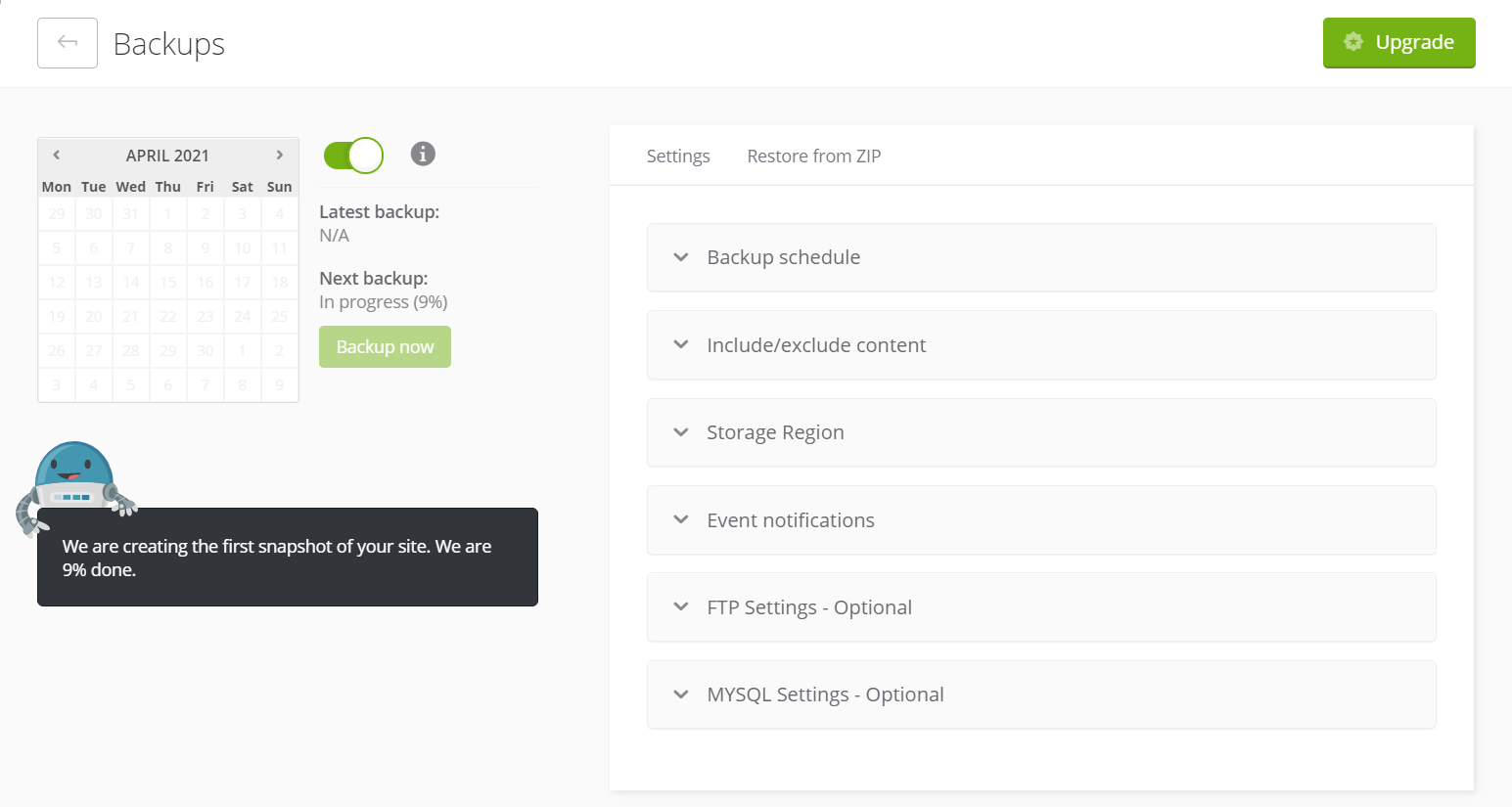The height and width of the screenshot is (807, 1512).
Task: Go to next month in calendar
Action: pos(280,155)
